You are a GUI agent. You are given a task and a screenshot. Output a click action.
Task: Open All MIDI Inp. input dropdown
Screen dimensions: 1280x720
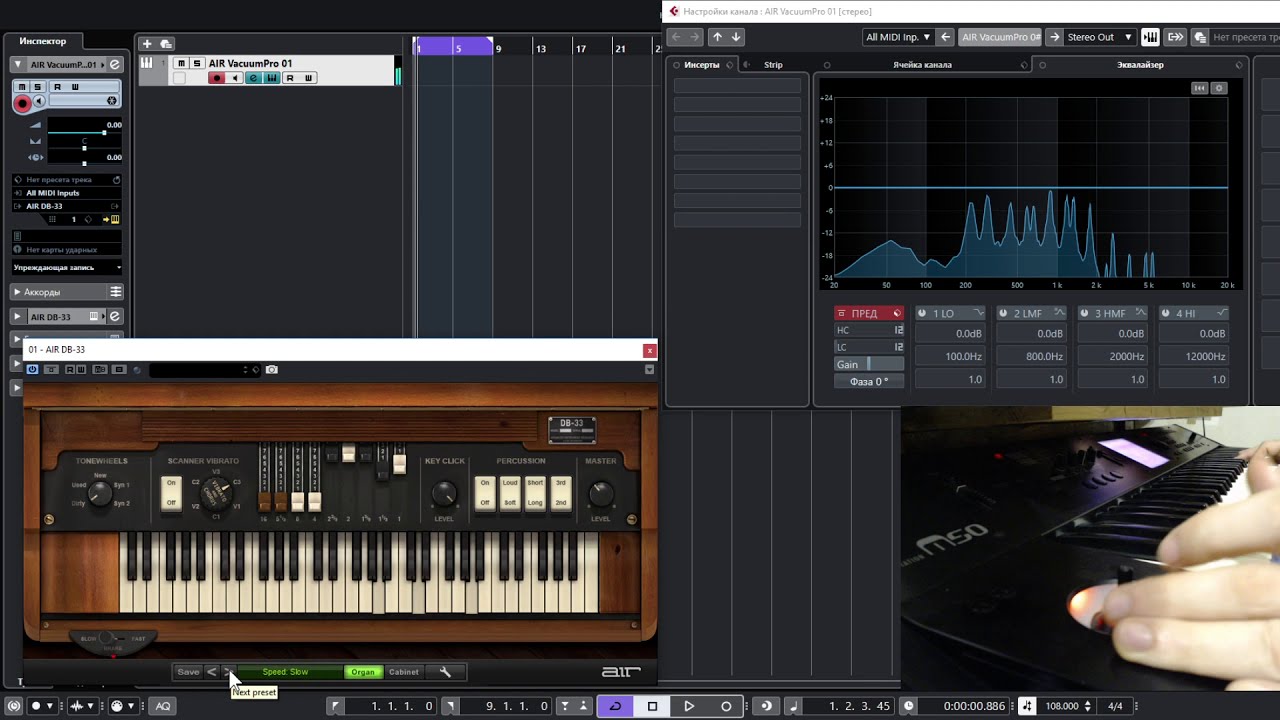tap(898, 37)
